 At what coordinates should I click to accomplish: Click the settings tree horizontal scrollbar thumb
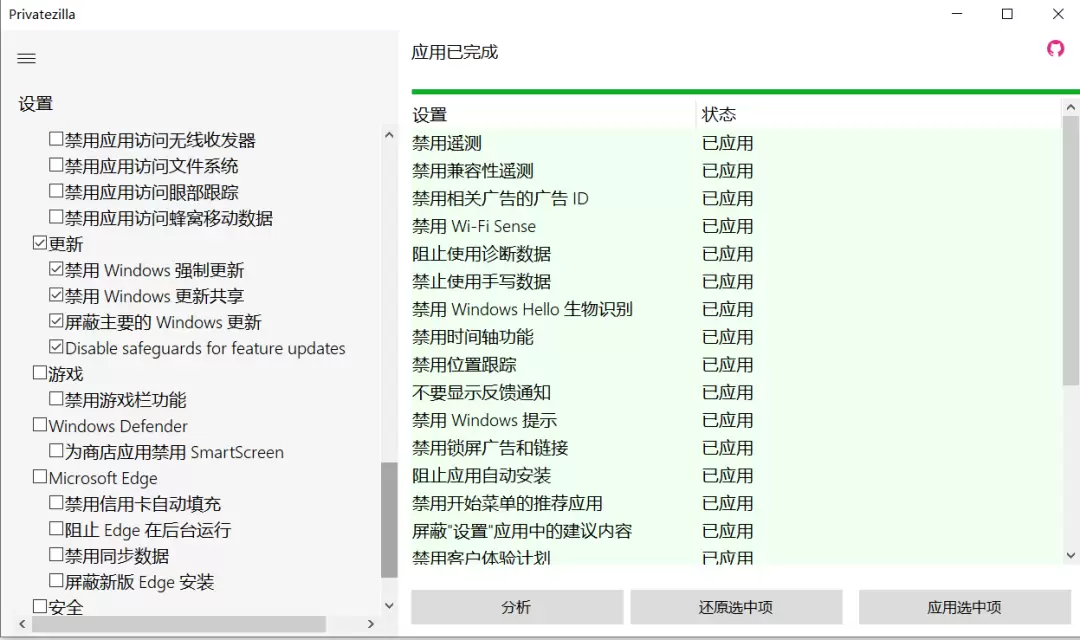(179, 624)
